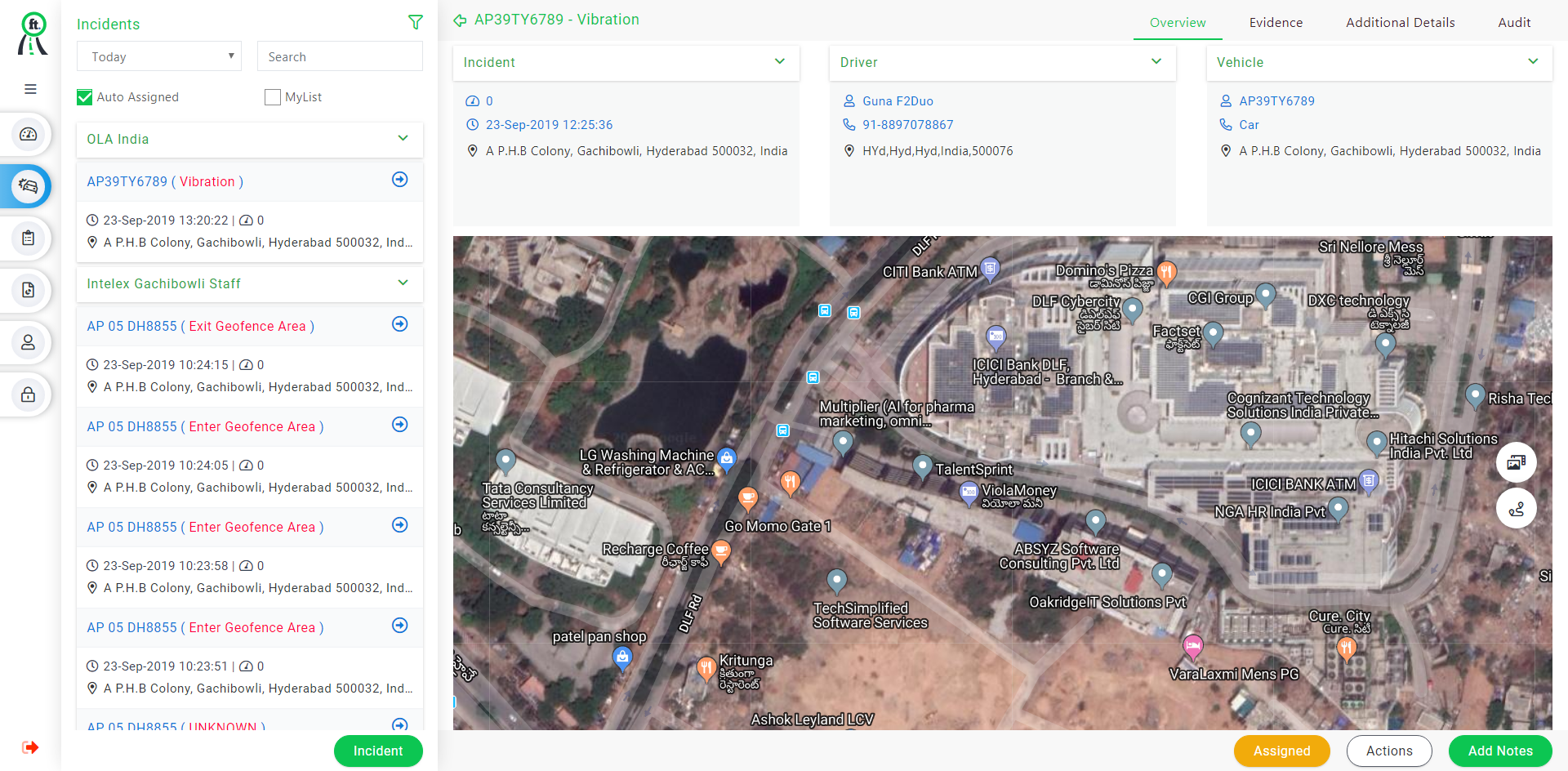Open the Driver panel dropdown chevron
Screen dimensions: 1568x771
tap(1156, 60)
